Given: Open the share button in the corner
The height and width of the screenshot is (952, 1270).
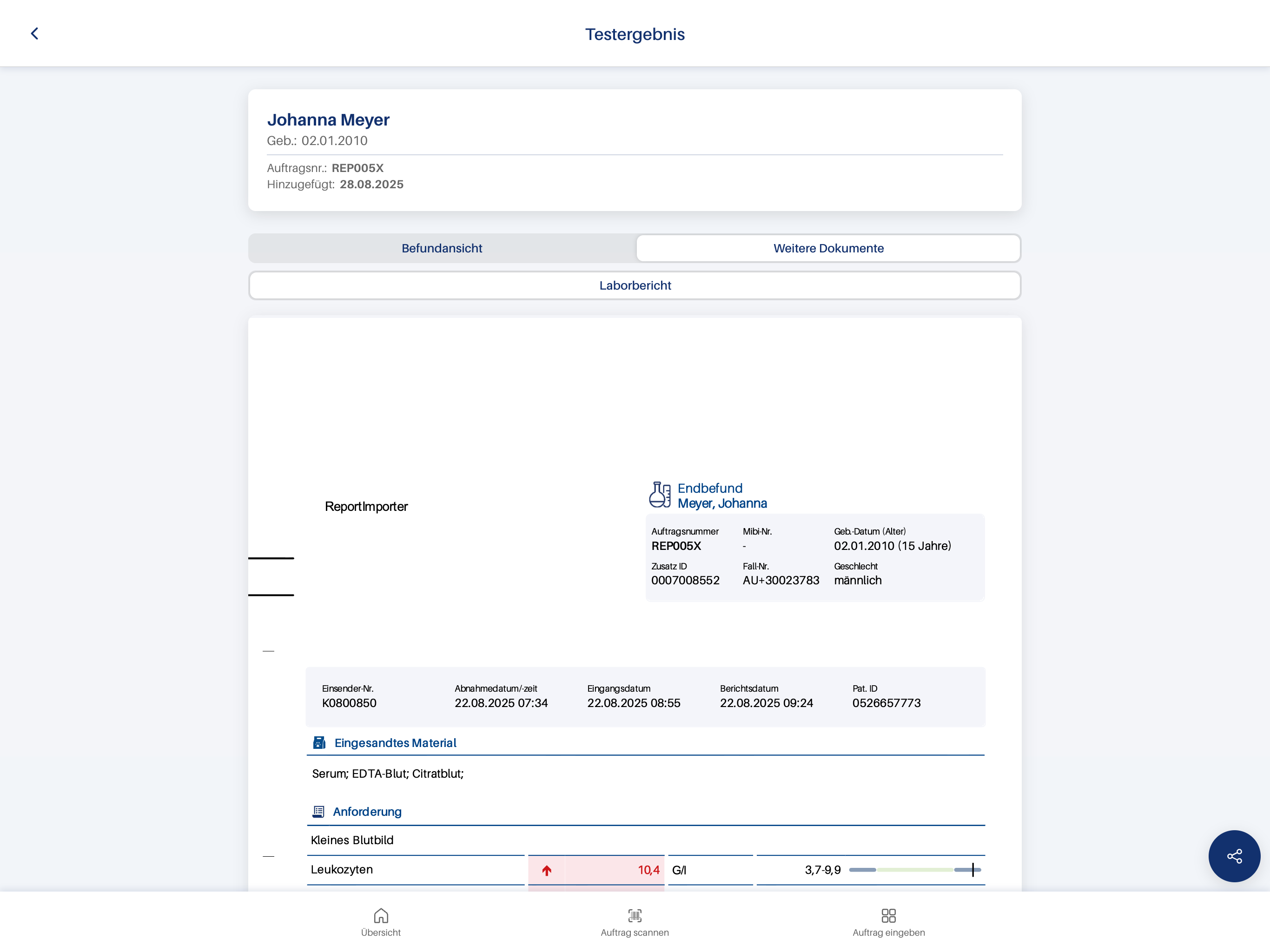Looking at the screenshot, I should pos(1234,856).
